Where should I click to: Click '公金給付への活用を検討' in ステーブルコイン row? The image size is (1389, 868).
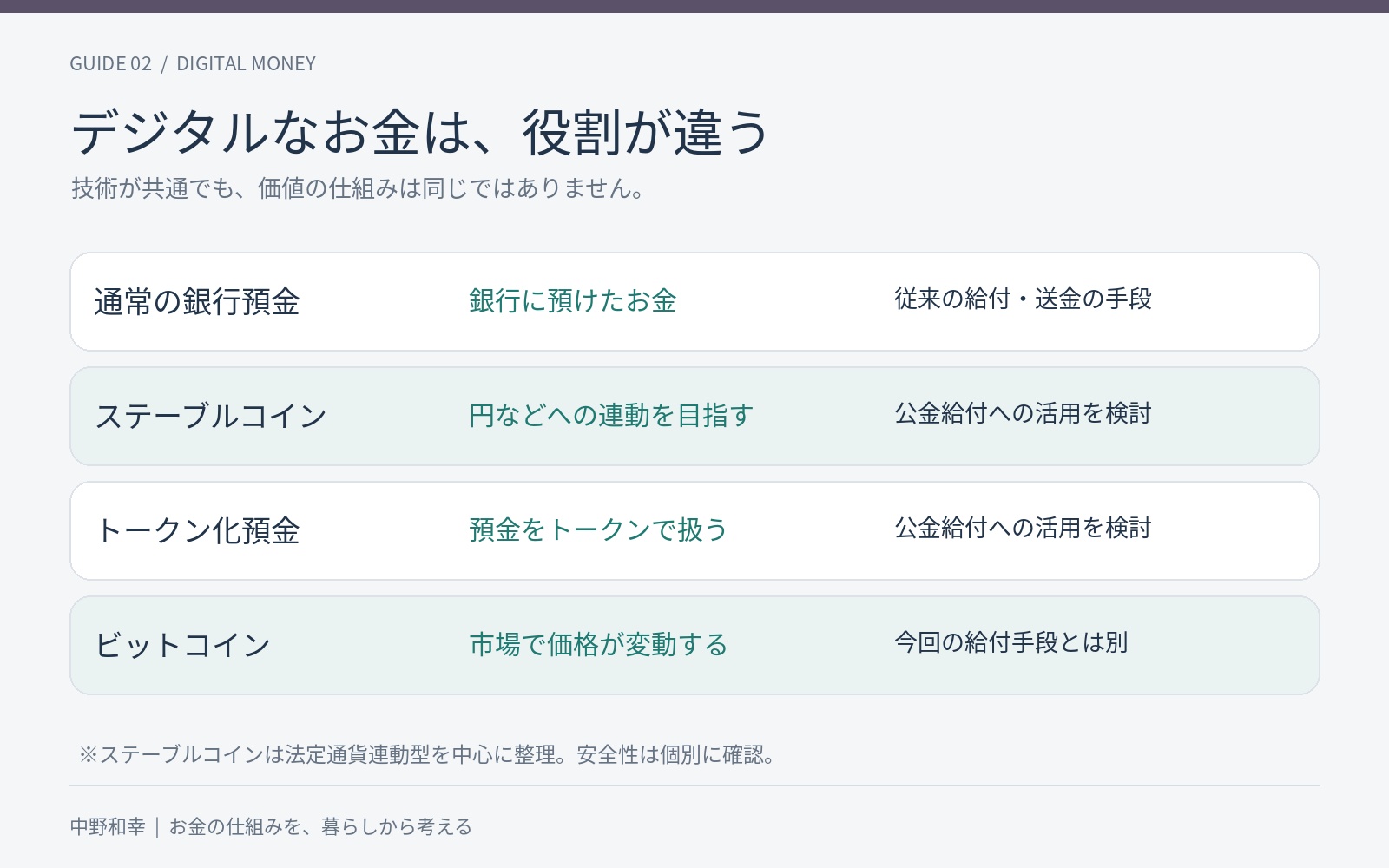[1023, 414]
